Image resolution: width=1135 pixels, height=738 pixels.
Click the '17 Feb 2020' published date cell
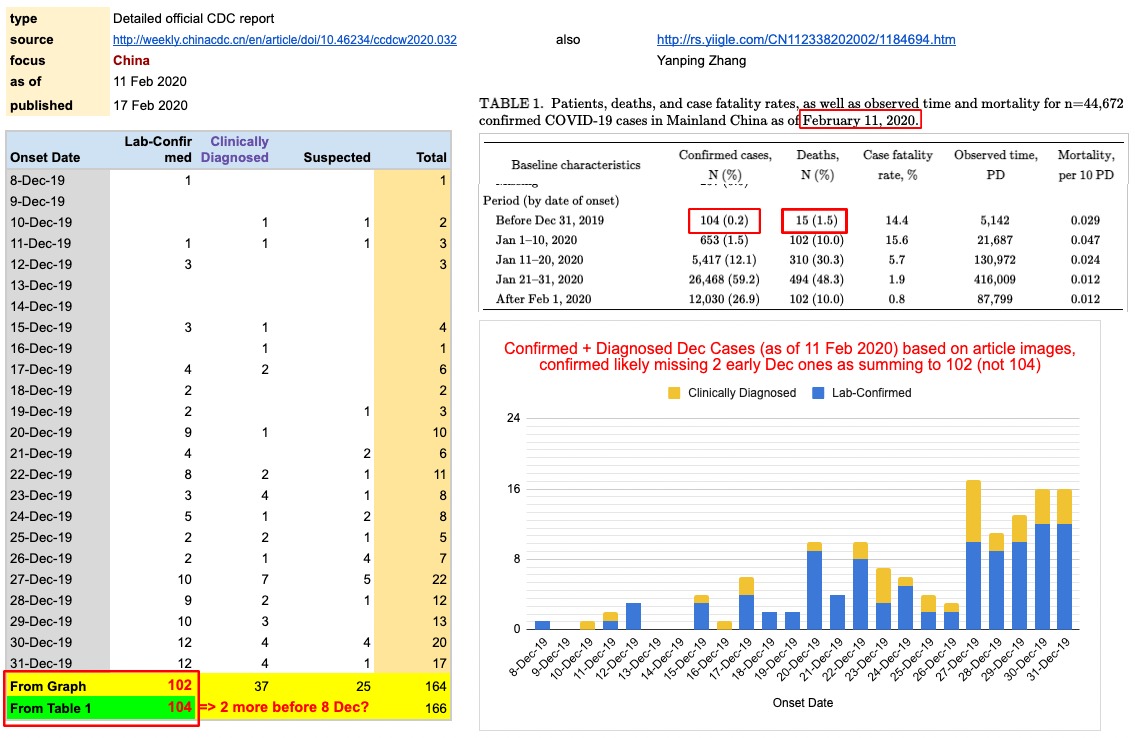pos(150,105)
